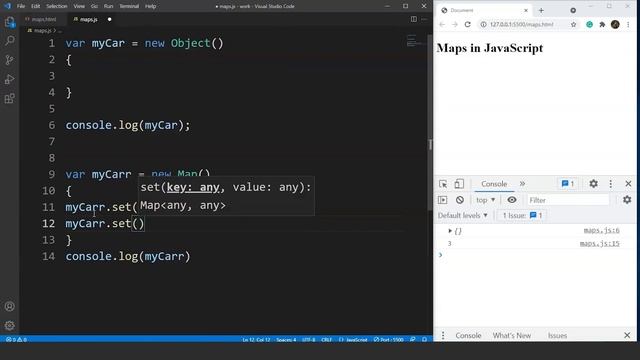Reload the browser page
Screen dimensions: 640x360
468,24
